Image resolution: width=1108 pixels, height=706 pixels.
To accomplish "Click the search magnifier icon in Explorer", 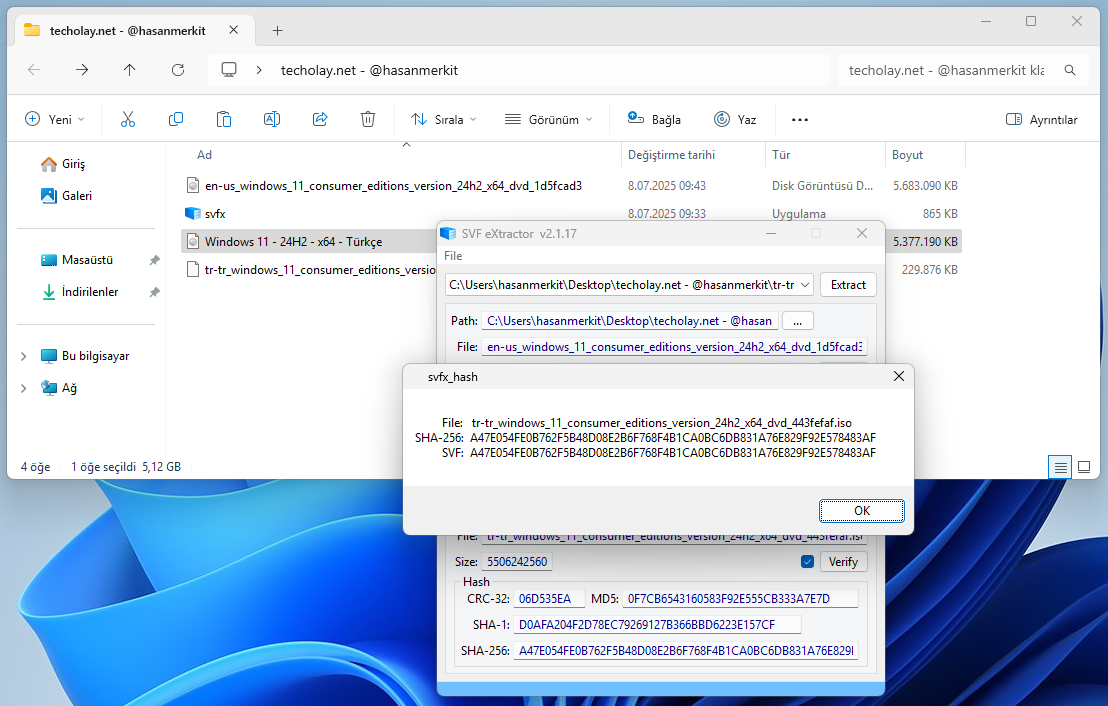I will 1070,70.
